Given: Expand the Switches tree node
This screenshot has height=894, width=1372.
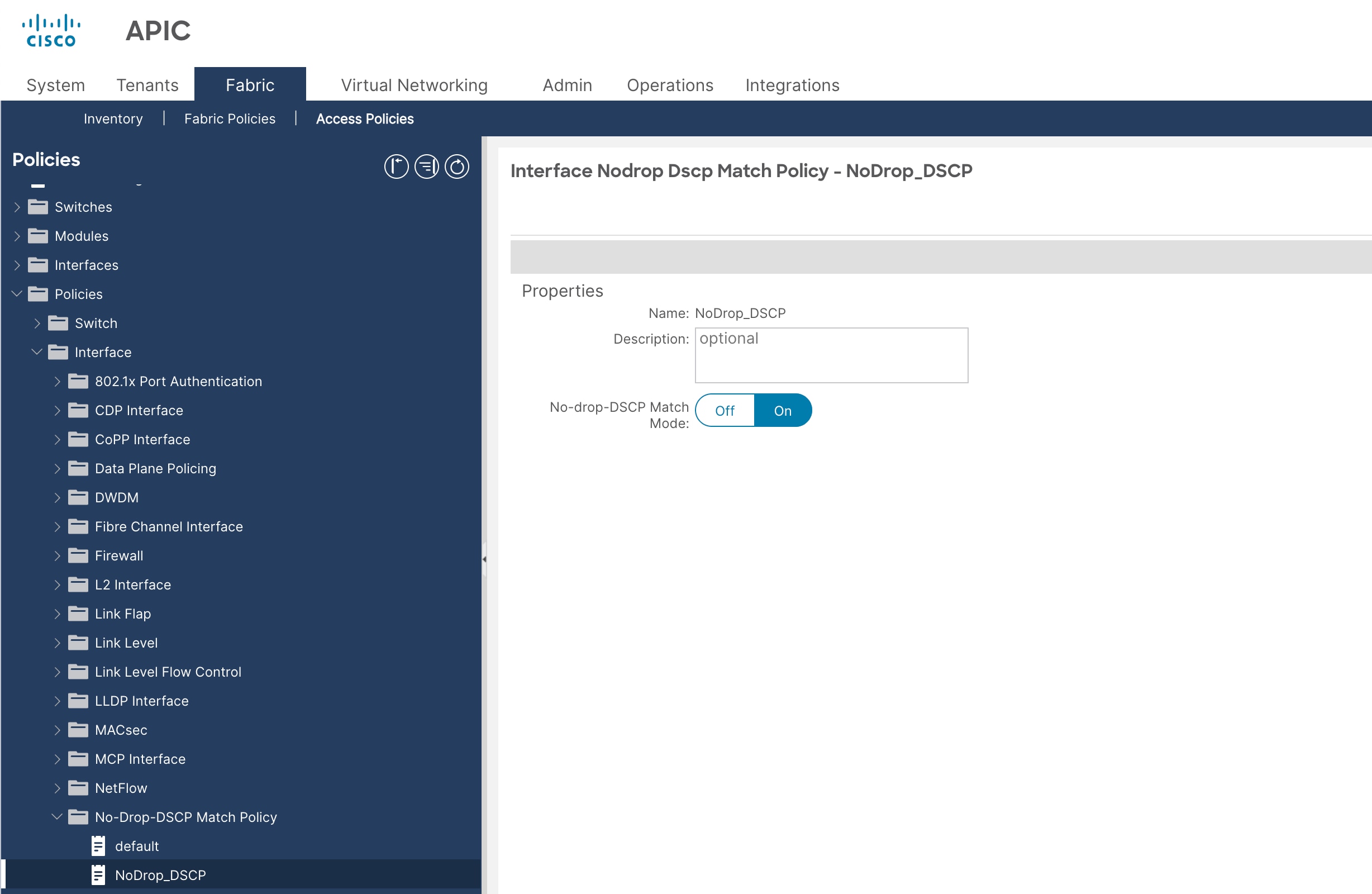Looking at the screenshot, I should click(17, 207).
